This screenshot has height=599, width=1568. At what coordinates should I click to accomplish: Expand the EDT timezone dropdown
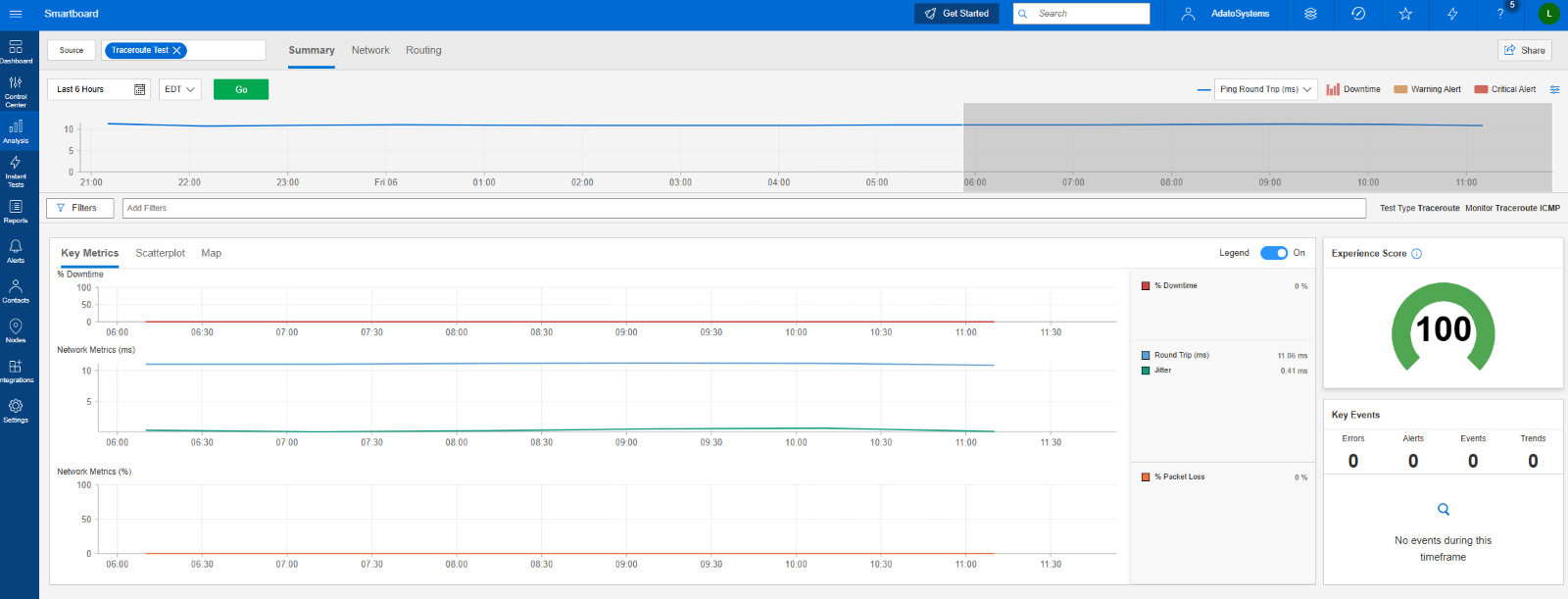[179, 89]
